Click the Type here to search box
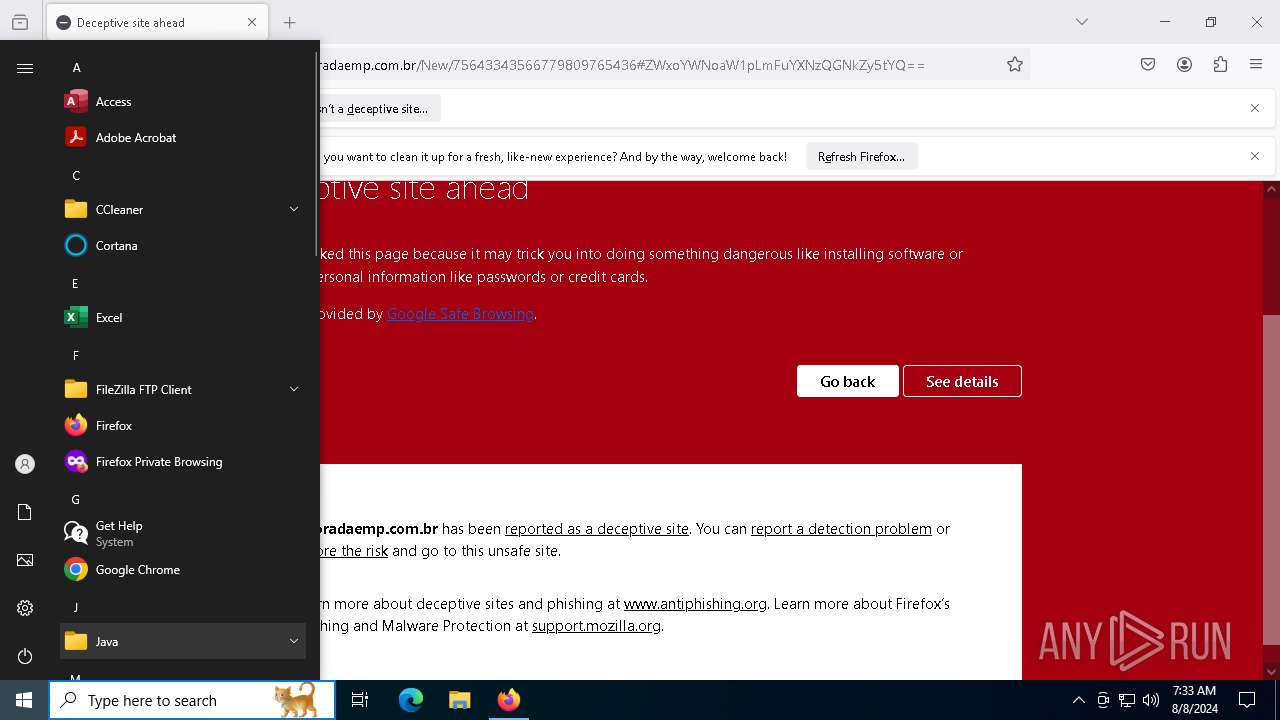The width and height of the screenshot is (1280, 720). click(x=192, y=700)
